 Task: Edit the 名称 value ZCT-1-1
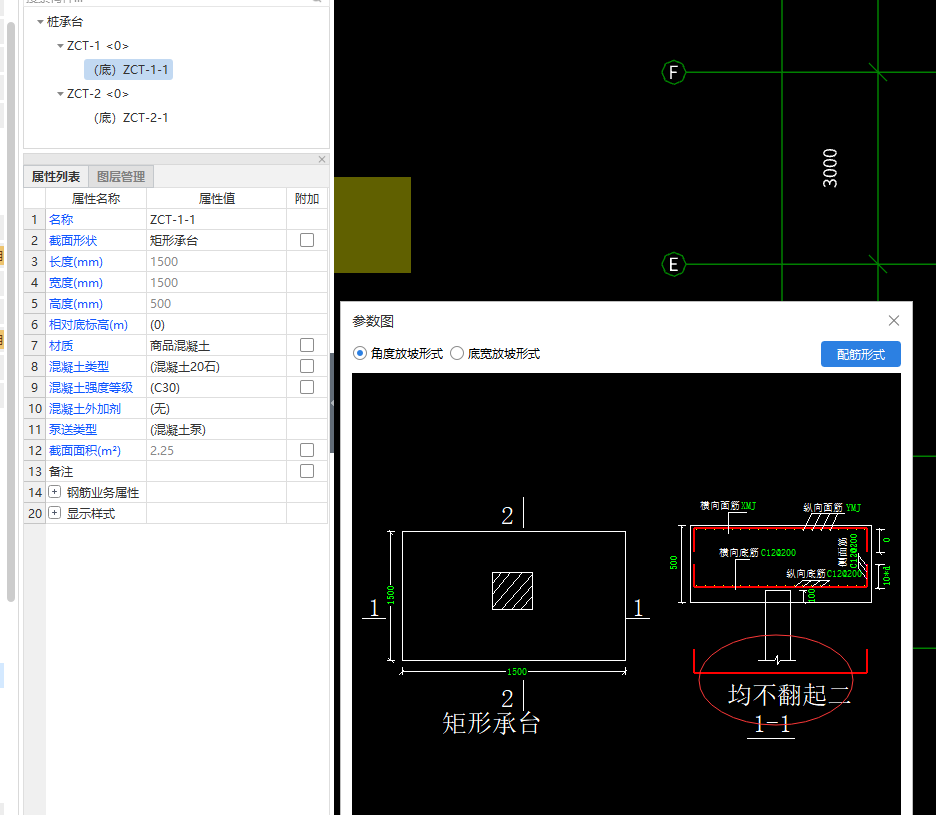click(x=216, y=220)
